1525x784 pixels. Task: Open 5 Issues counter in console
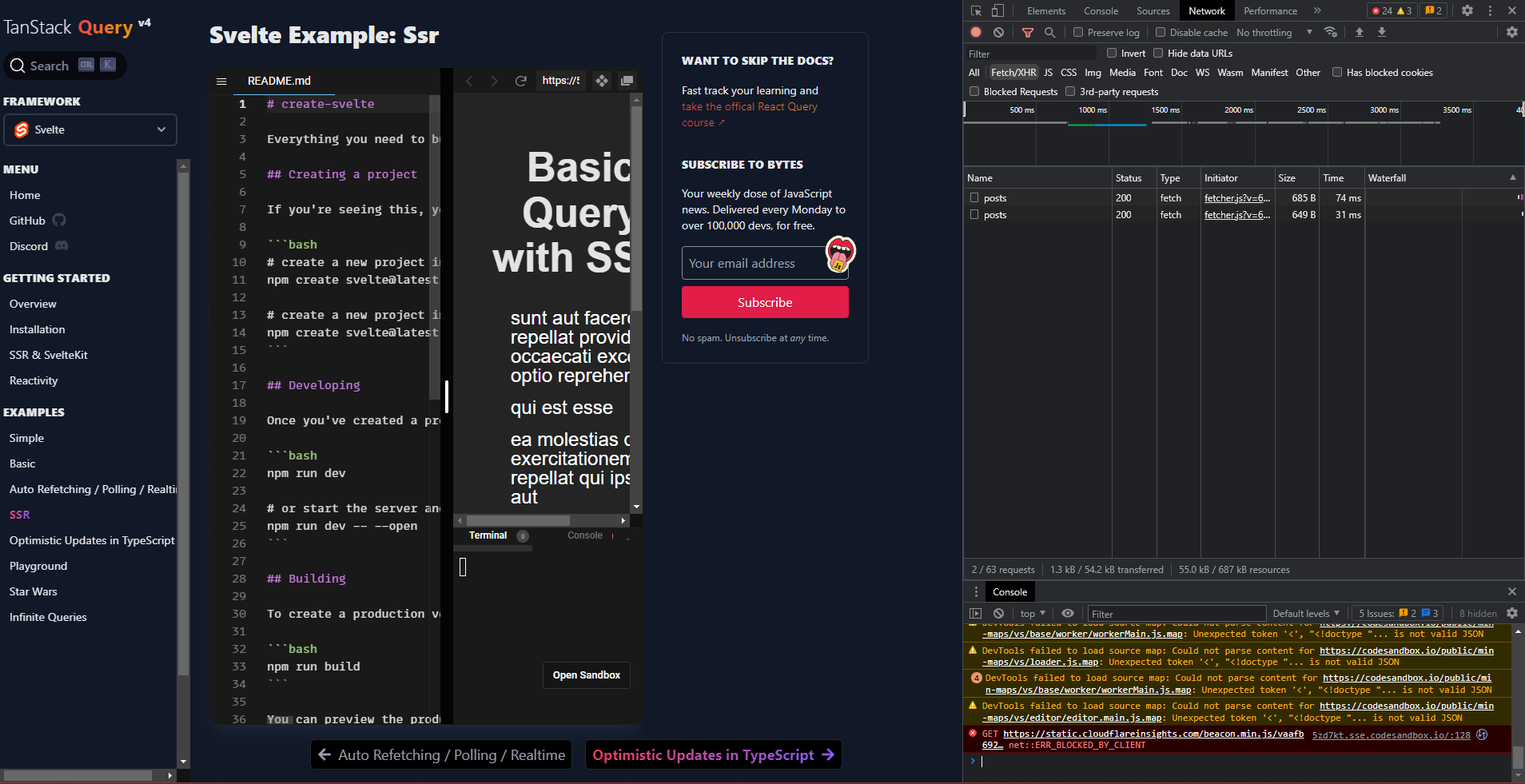click(1399, 614)
